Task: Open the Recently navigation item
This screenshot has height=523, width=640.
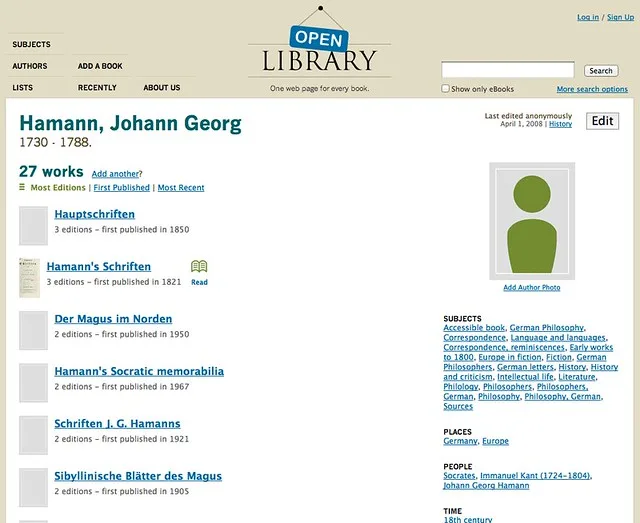Action: click(x=97, y=88)
